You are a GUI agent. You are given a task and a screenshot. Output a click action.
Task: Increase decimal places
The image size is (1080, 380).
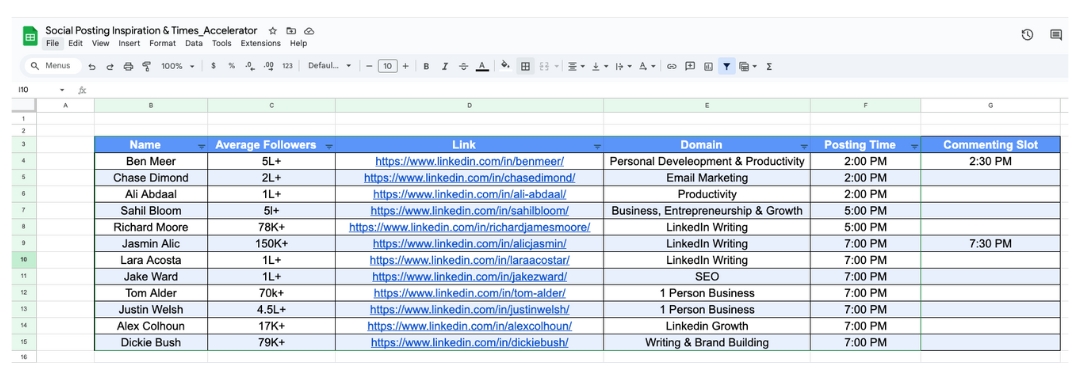point(269,66)
